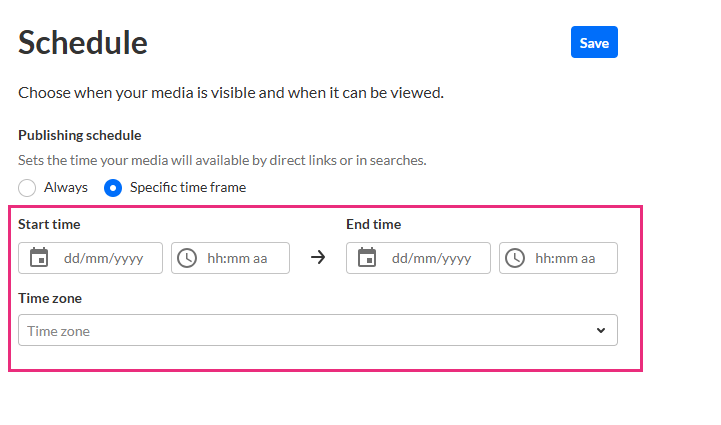This screenshot has height=425, width=721.
Task: Click the Publishing schedule section label
Action: [x=80, y=135]
